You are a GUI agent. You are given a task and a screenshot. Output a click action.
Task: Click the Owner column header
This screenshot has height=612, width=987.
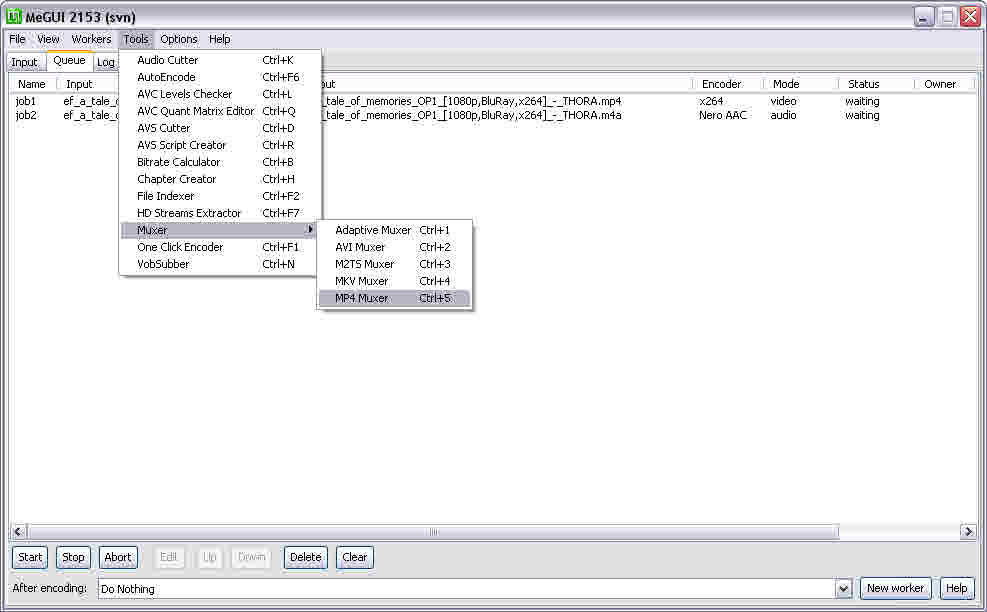point(944,84)
